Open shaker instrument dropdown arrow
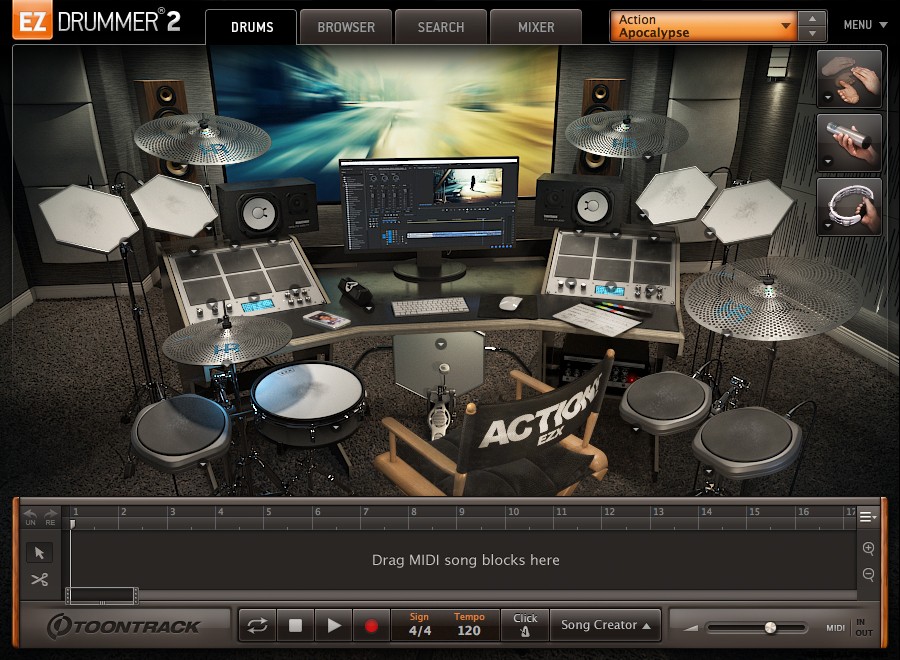This screenshot has height=660, width=900. click(x=827, y=162)
